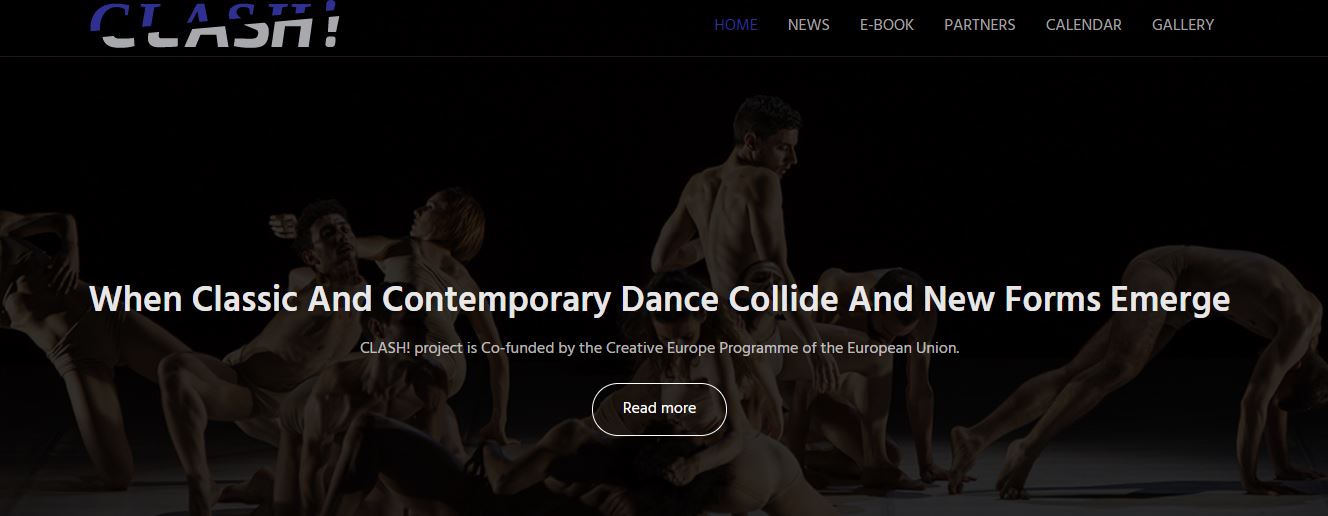Open the CALENDAR page link

click(1083, 25)
